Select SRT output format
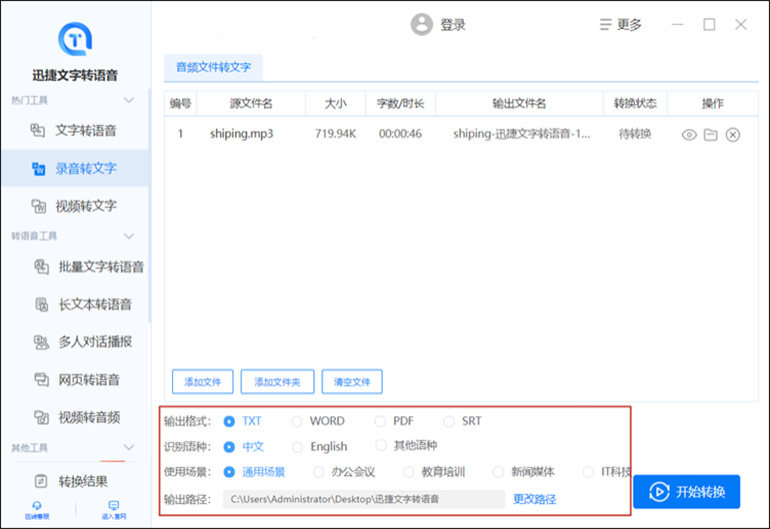 coord(449,421)
